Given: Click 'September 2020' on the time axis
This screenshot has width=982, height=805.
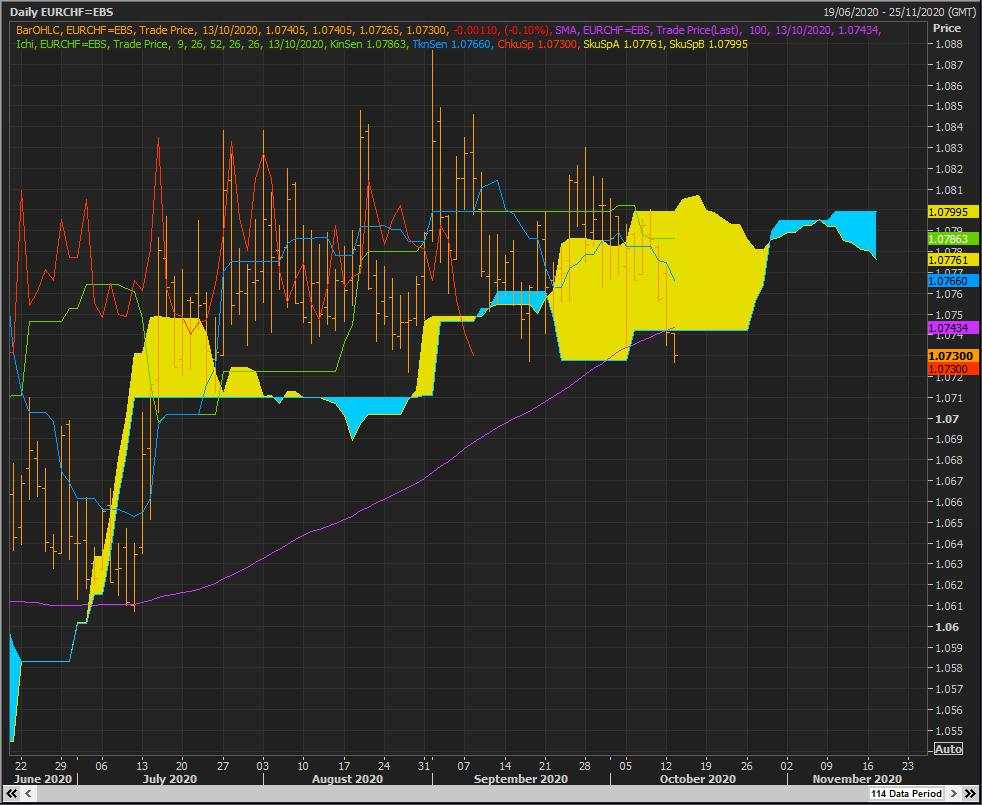Looking at the screenshot, I should click(521, 779).
